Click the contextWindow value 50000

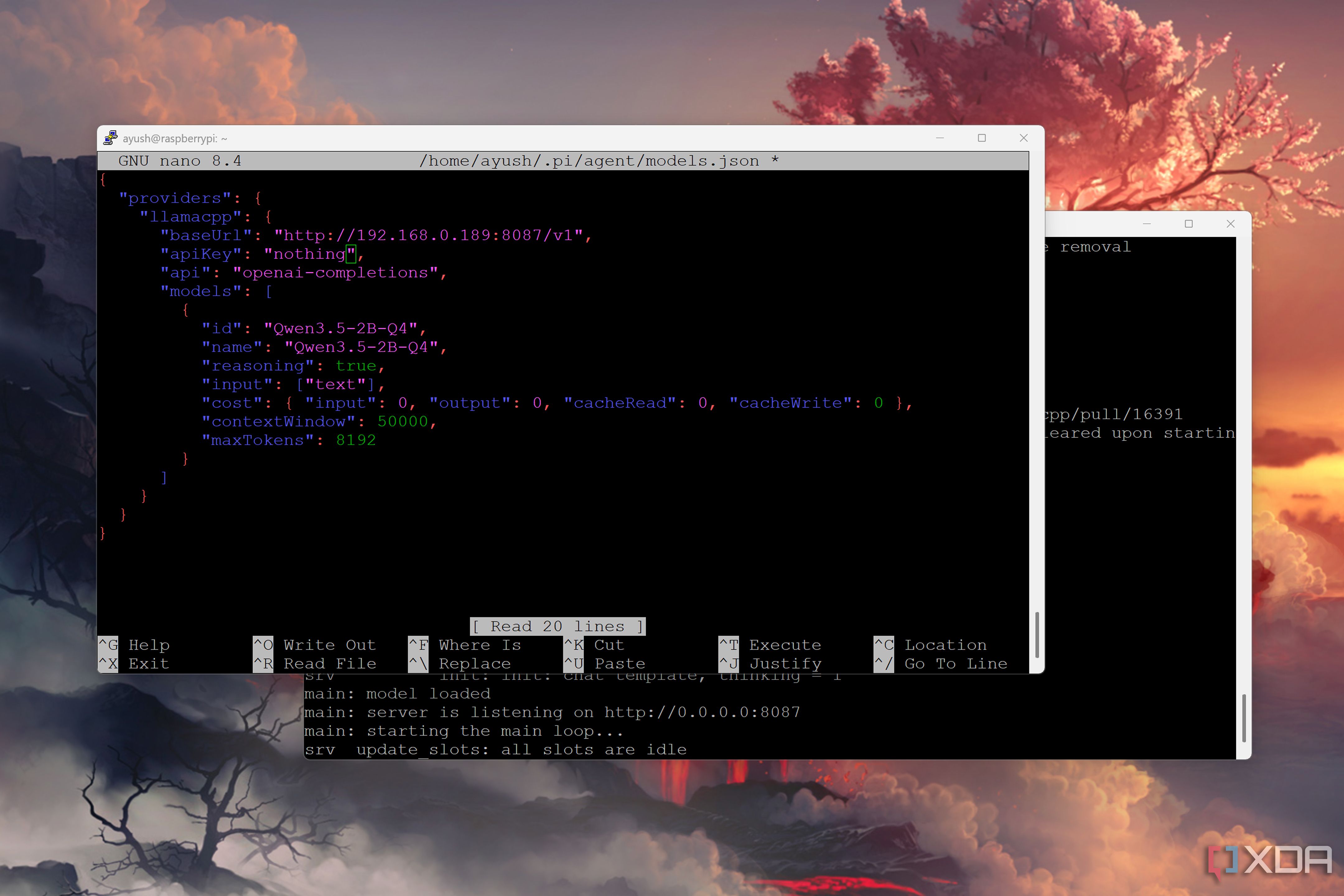coord(402,422)
